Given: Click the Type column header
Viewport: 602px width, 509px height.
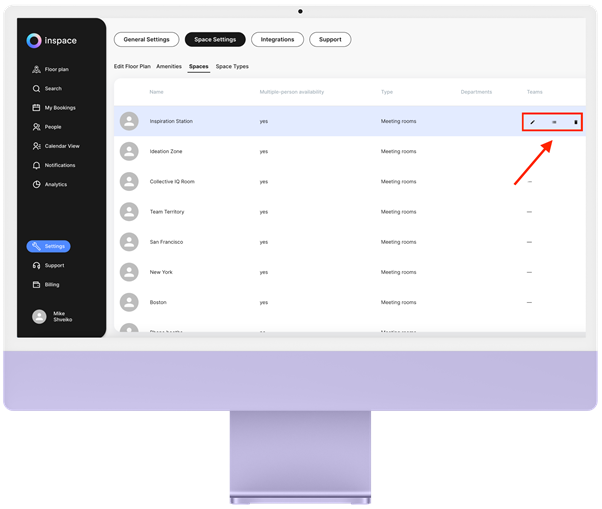Looking at the screenshot, I should tap(387, 92).
